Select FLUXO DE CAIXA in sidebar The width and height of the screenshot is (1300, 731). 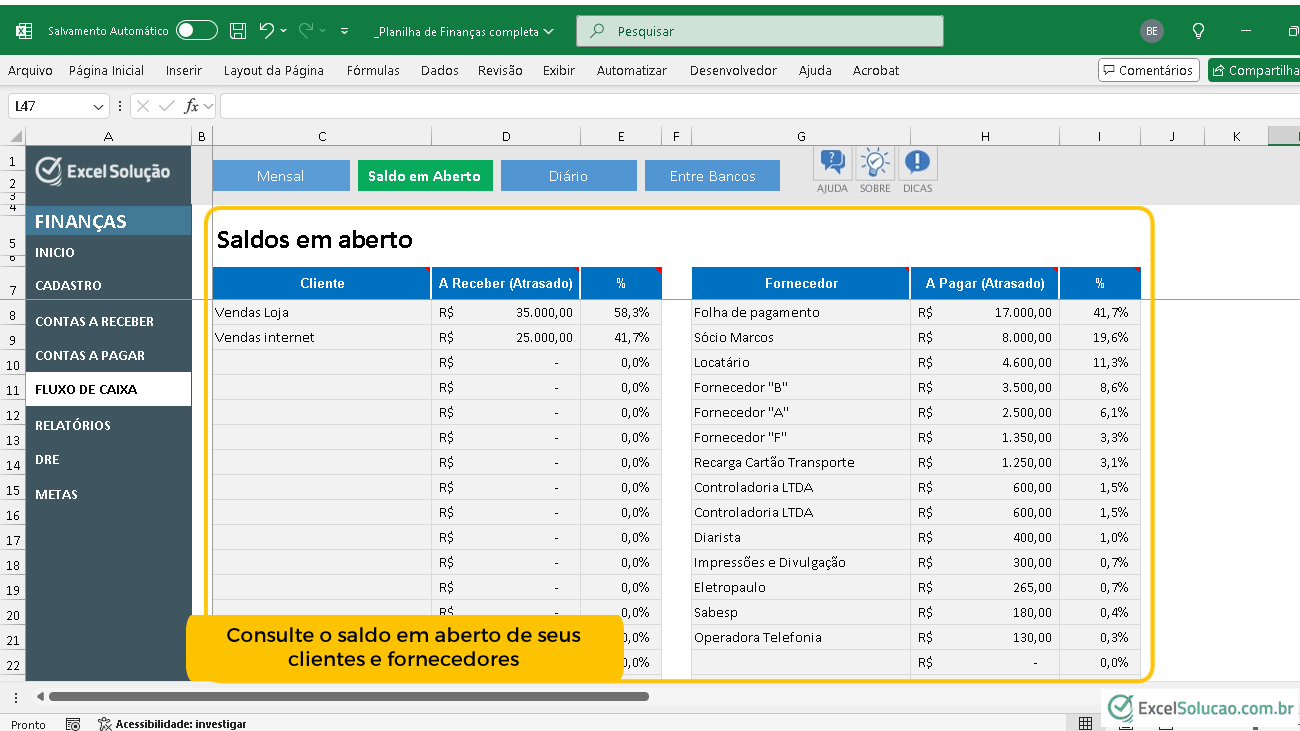click(x=108, y=389)
